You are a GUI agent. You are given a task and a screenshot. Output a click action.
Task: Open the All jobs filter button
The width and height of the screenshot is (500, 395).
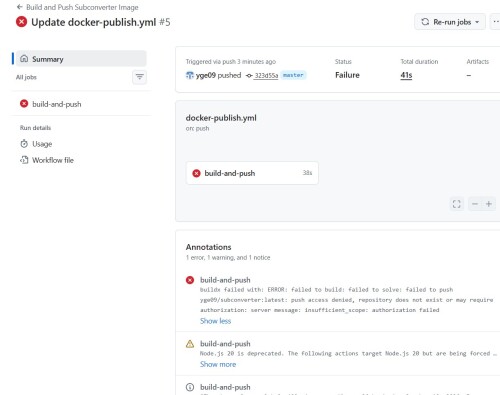point(139,77)
